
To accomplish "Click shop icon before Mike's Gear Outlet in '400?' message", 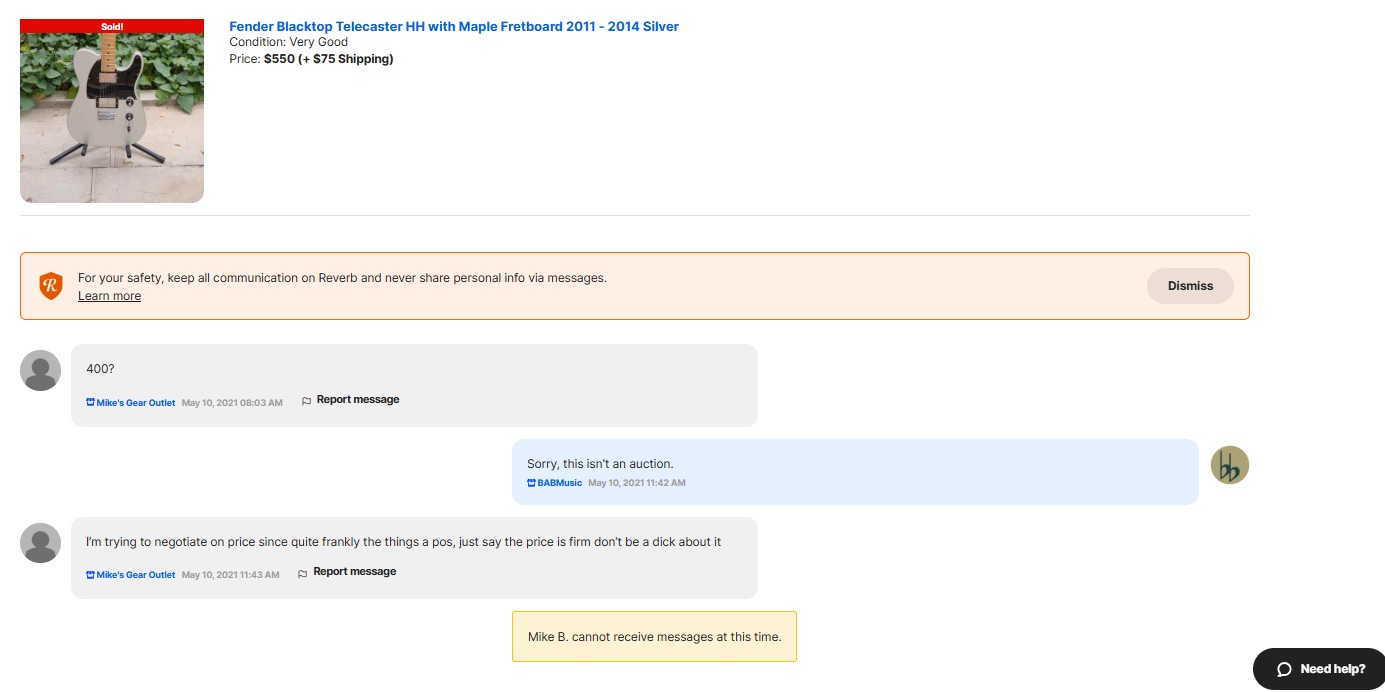I will click(x=90, y=403).
